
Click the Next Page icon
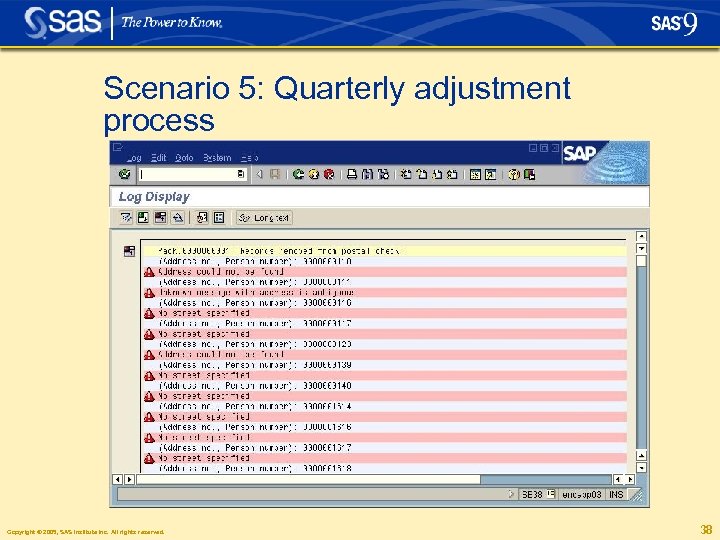pyautogui.click(x=437, y=174)
